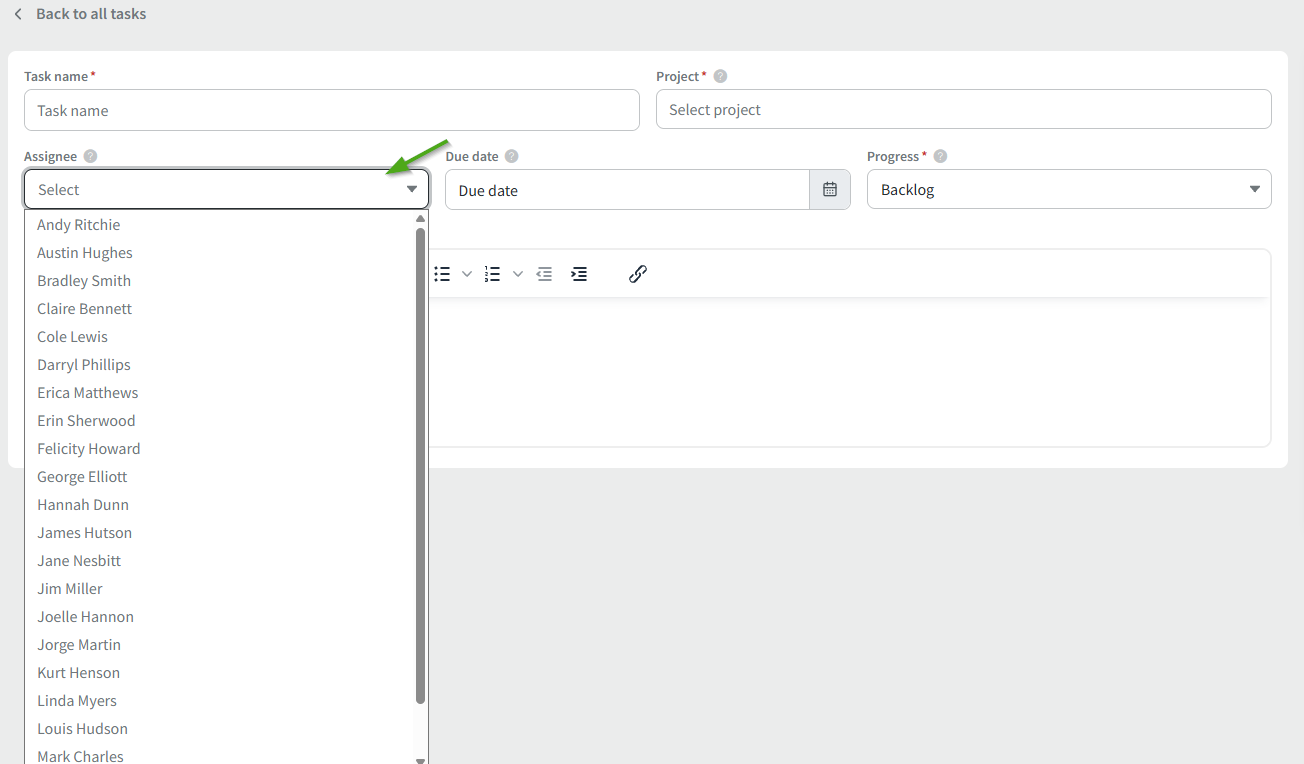Click the insert link icon
The width and height of the screenshot is (1304, 764).
point(638,274)
